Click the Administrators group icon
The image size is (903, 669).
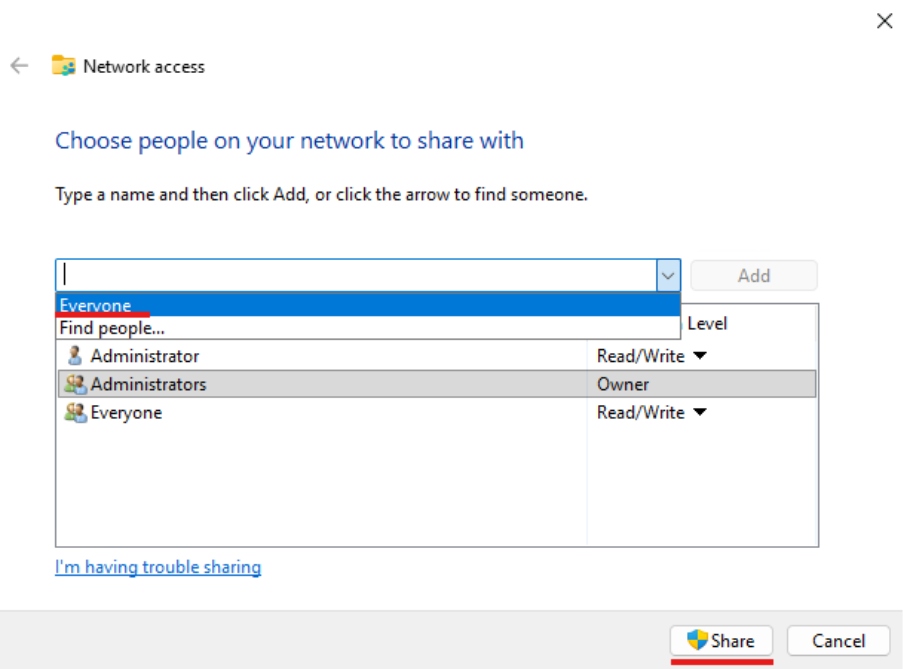coord(74,383)
